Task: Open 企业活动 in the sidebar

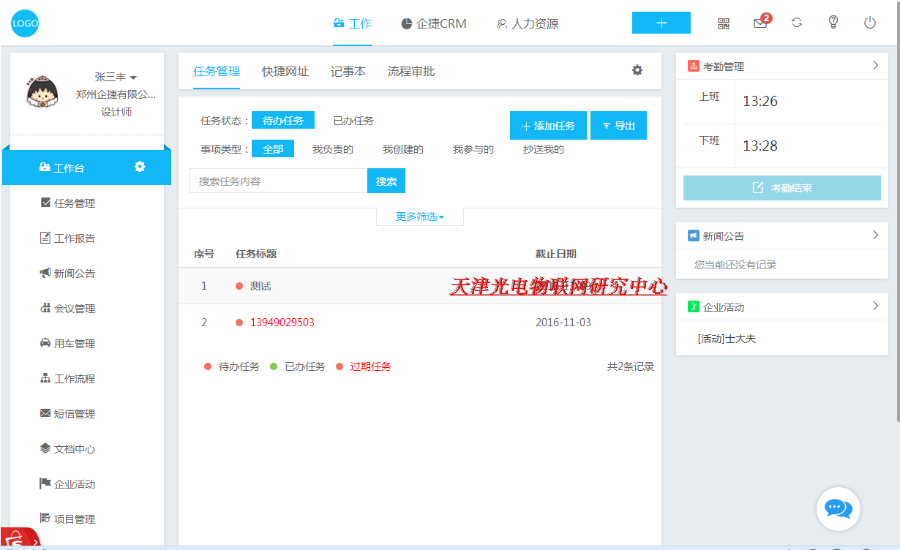Action: click(x=68, y=484)
